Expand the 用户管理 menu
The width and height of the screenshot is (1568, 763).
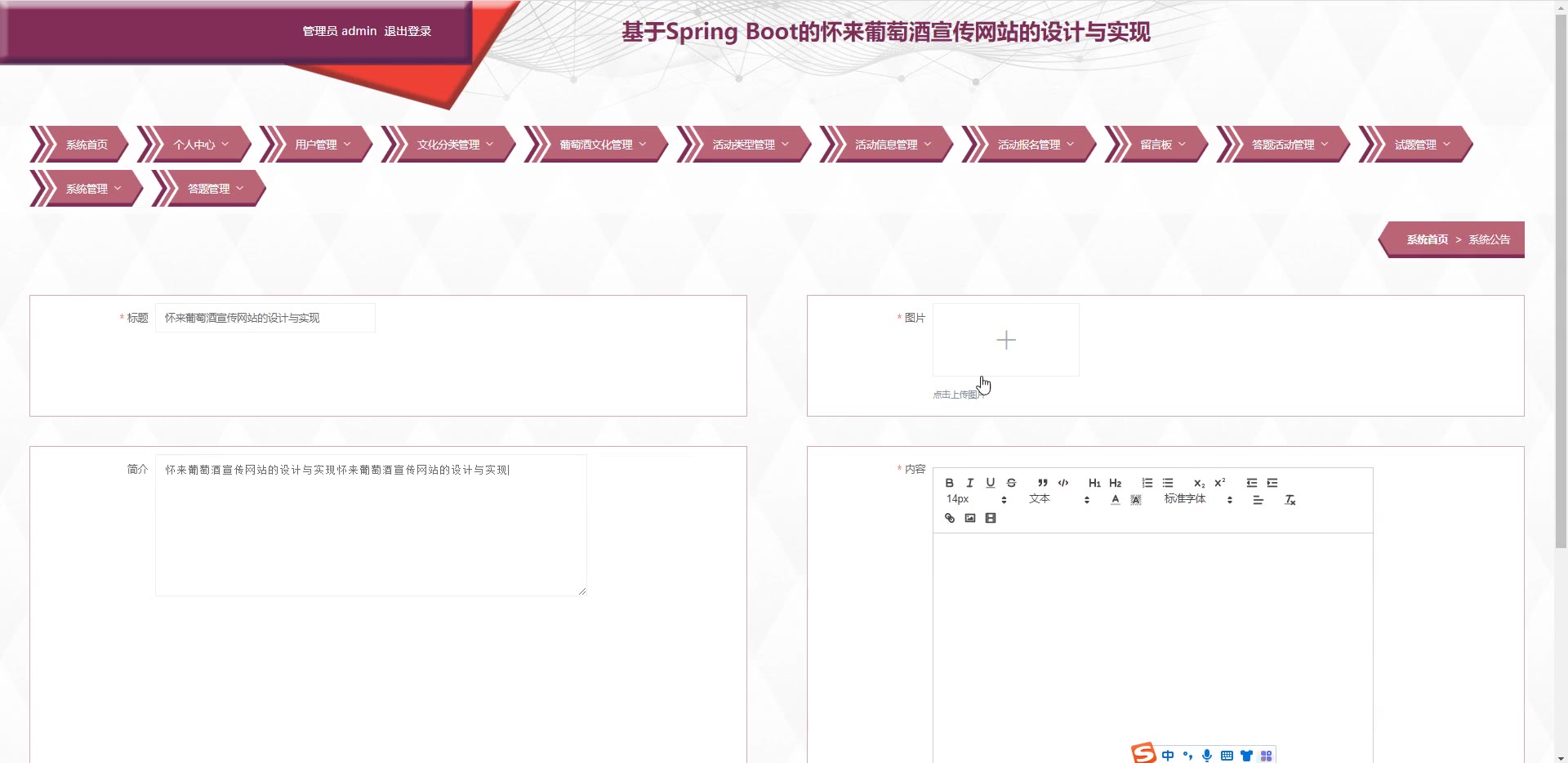click(316, 145)
